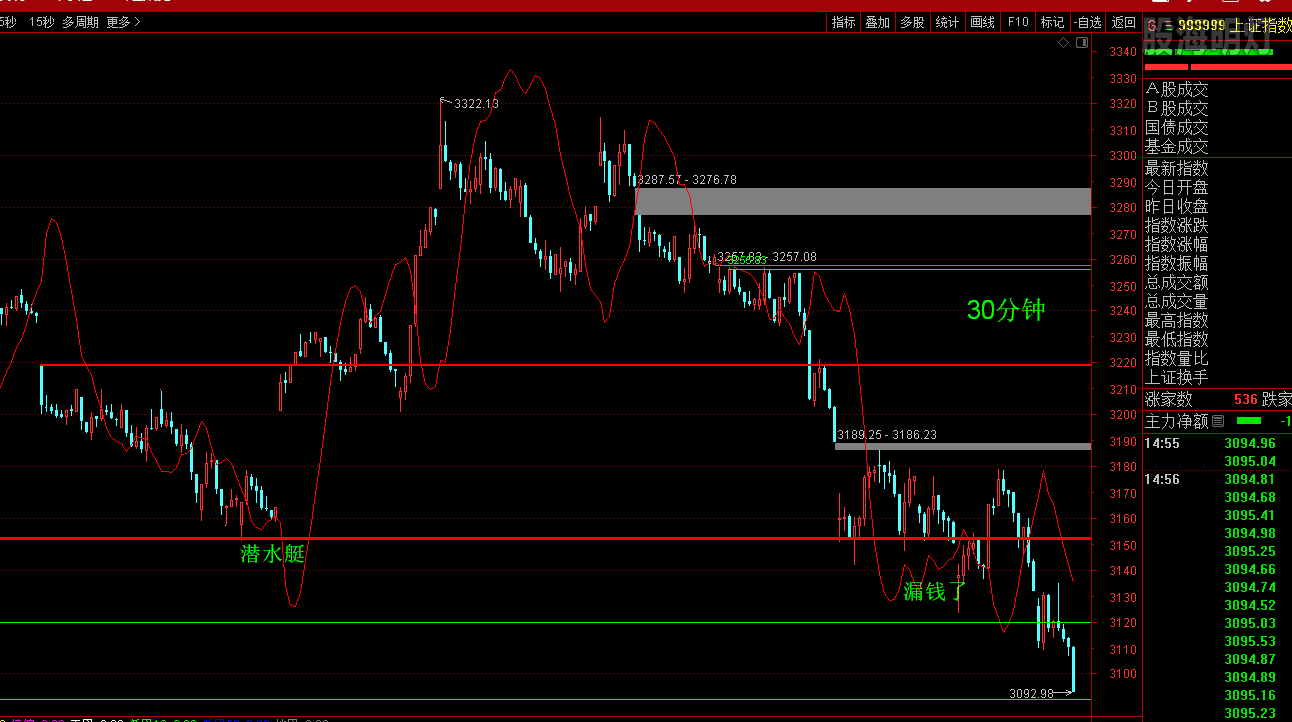Screen dimensions: 1292x722
Task: Click the 最高指数 row
Action: [1177, 320]
